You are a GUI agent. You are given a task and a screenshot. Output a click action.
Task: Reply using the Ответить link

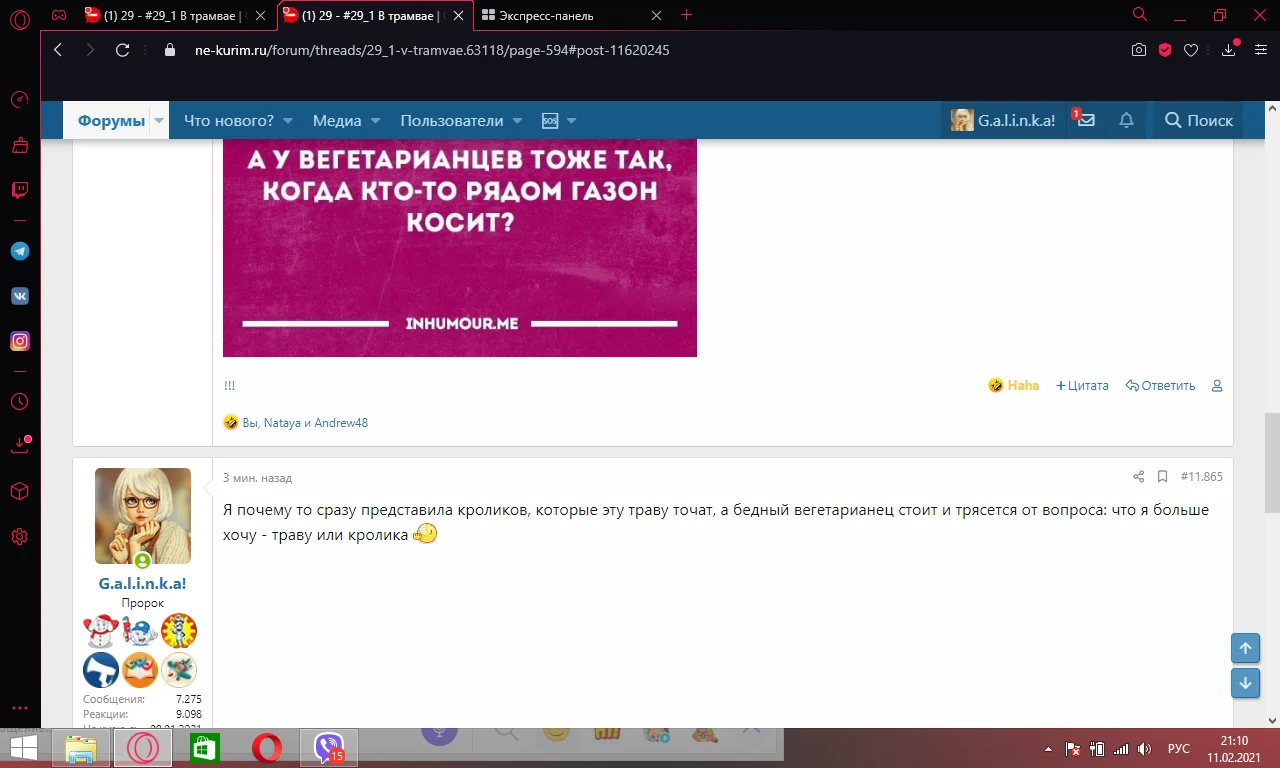[x=1160, y=385]
